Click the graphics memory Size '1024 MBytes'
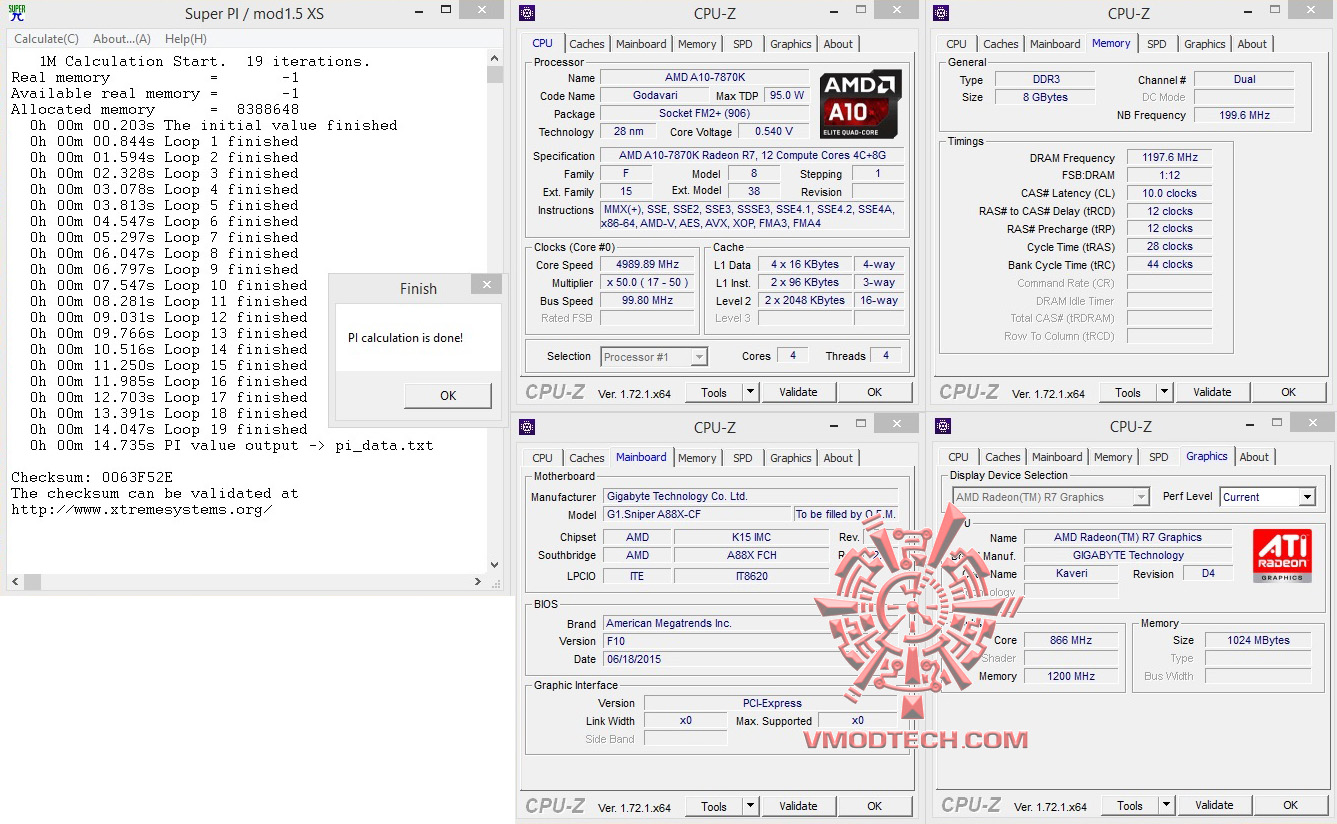This screenshot has width=1337, height=824. pos(1257,640)
